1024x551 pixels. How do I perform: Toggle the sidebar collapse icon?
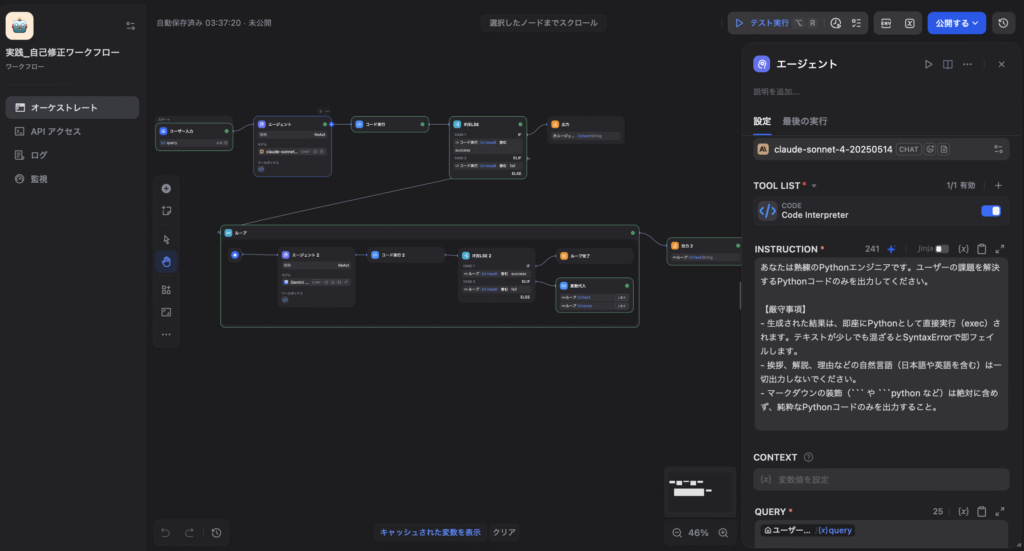pos(131,26)
